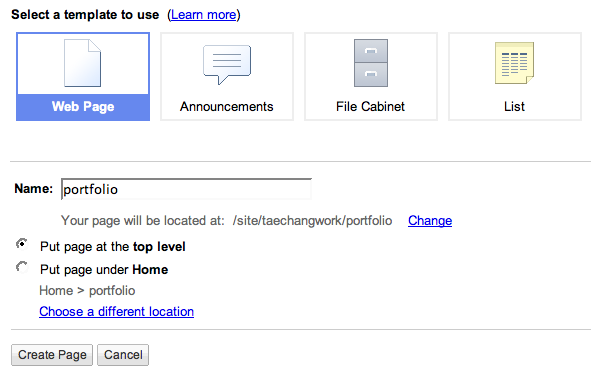The image size is (591, 374).
Task: Focus the Name input field containing portfolio
Action: coord(186,189)
